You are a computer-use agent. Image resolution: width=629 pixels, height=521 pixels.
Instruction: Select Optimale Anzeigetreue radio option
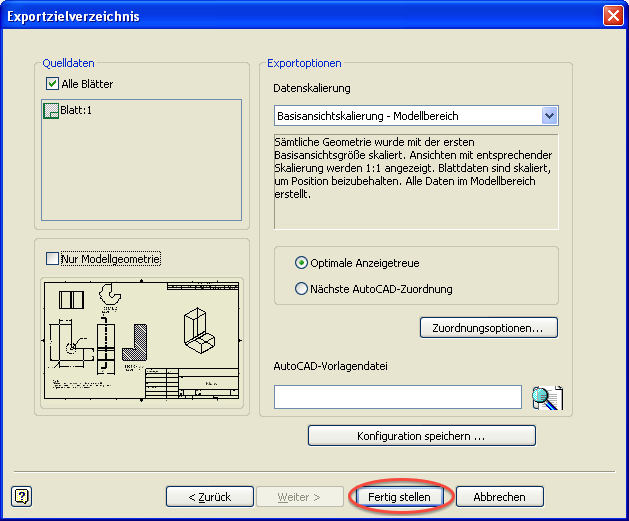tap(302, 263)
